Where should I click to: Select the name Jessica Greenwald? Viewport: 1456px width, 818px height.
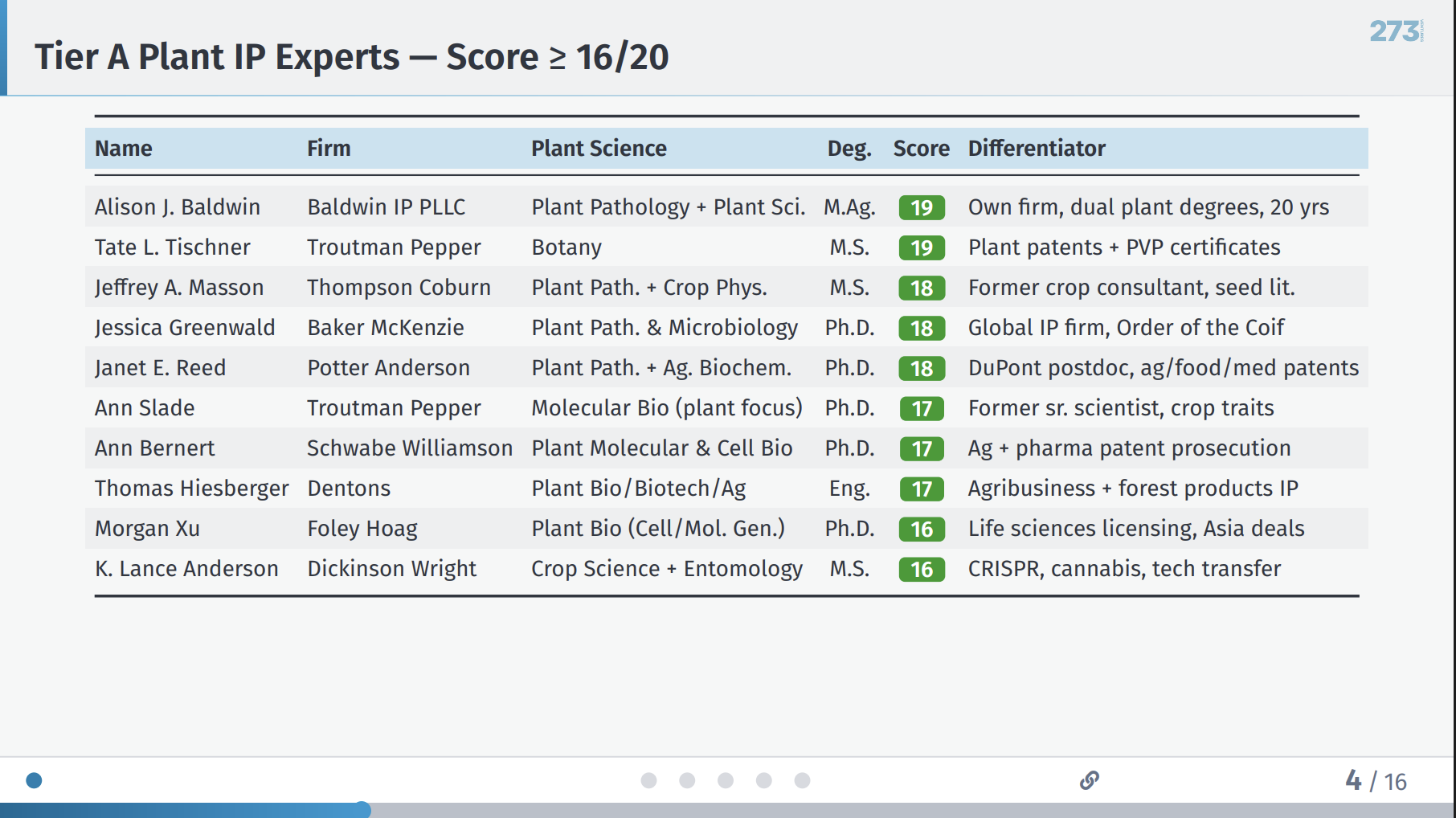(x=185, y=328)
